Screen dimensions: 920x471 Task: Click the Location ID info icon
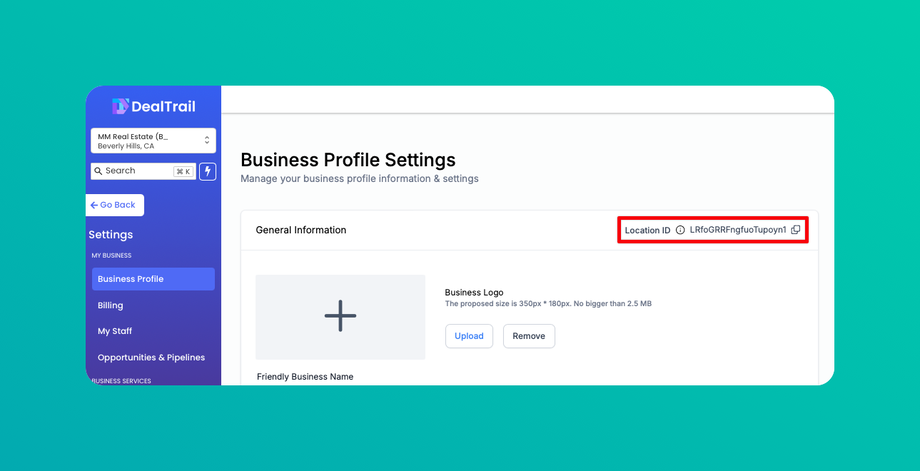[x=680, y=230]
